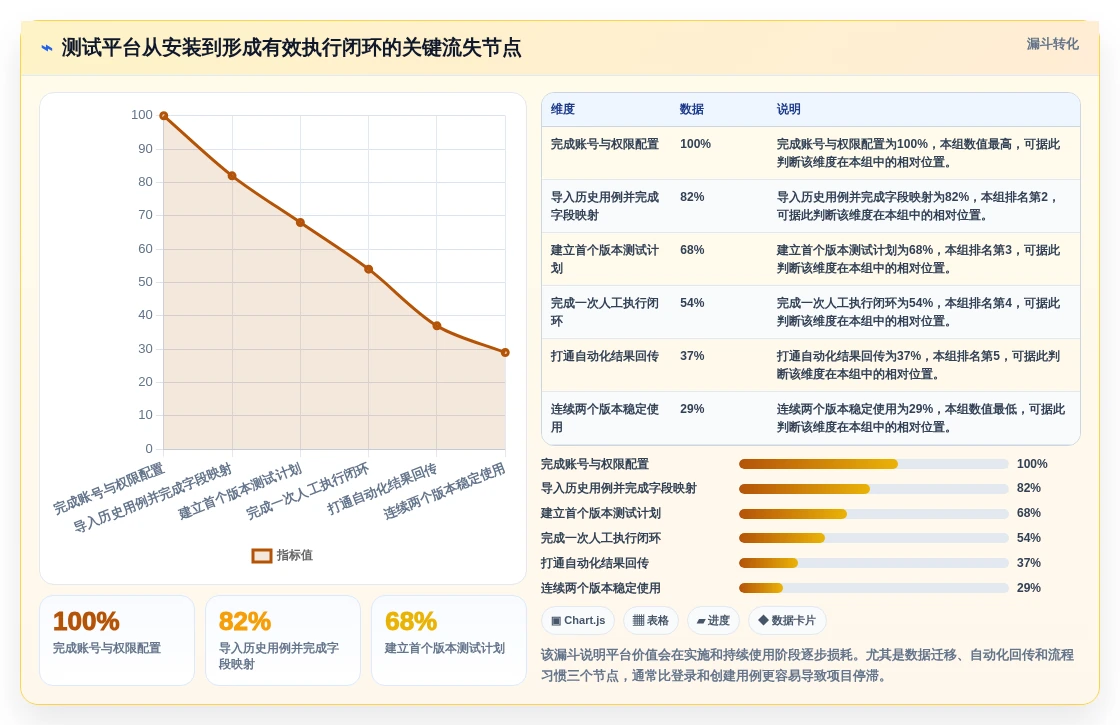Select the 68% stat card
This screenshot has width=1120, height=725.
point(449,641)
